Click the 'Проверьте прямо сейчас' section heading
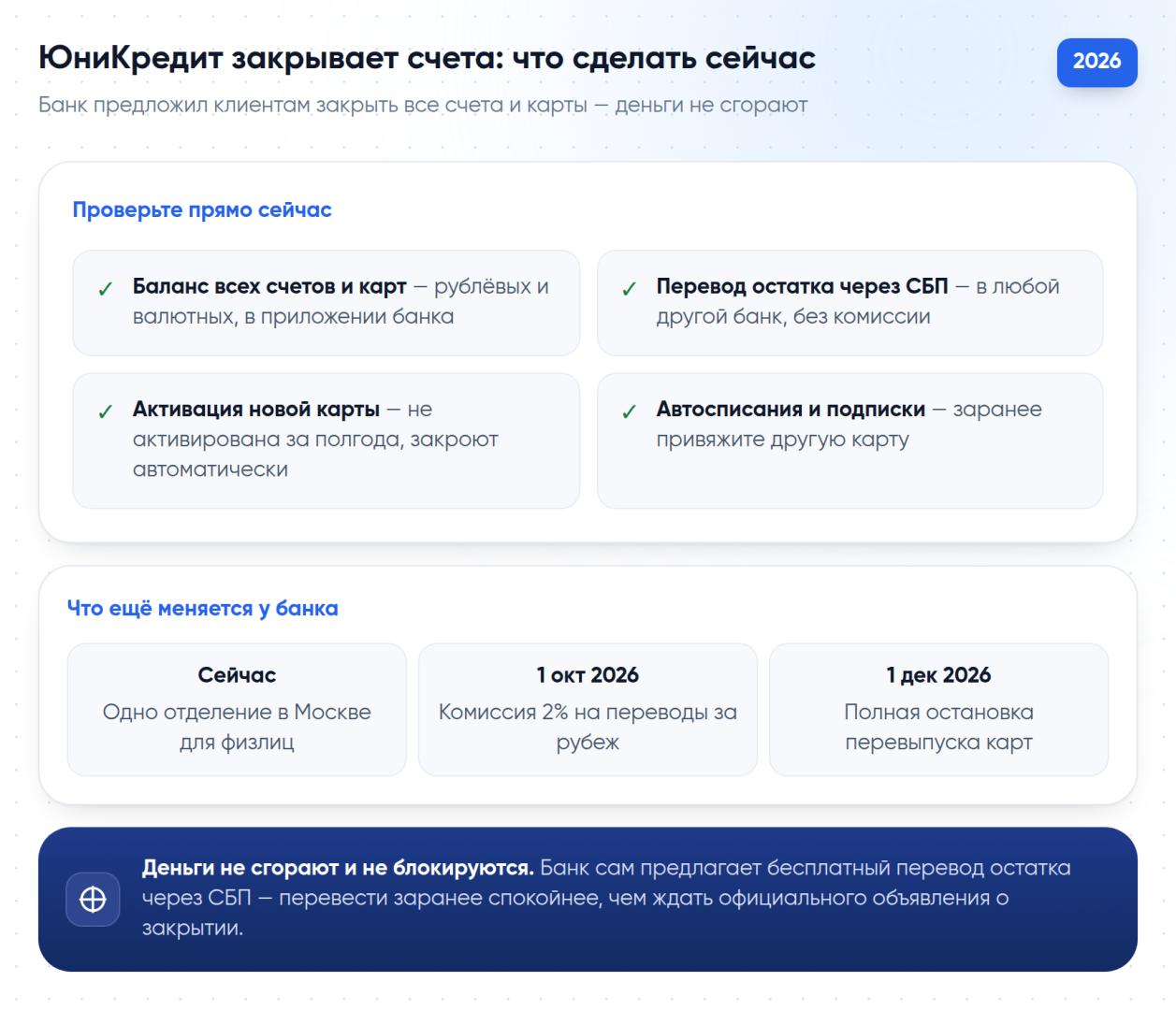 pyautogui.click(x=202, y=210)
